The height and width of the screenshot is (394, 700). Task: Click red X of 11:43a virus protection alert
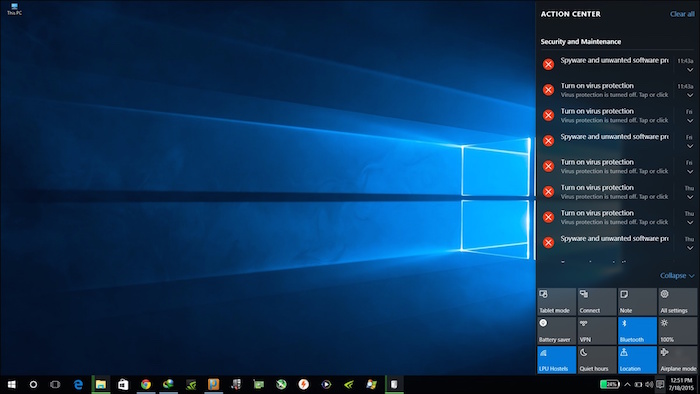(x=548, y=90)
